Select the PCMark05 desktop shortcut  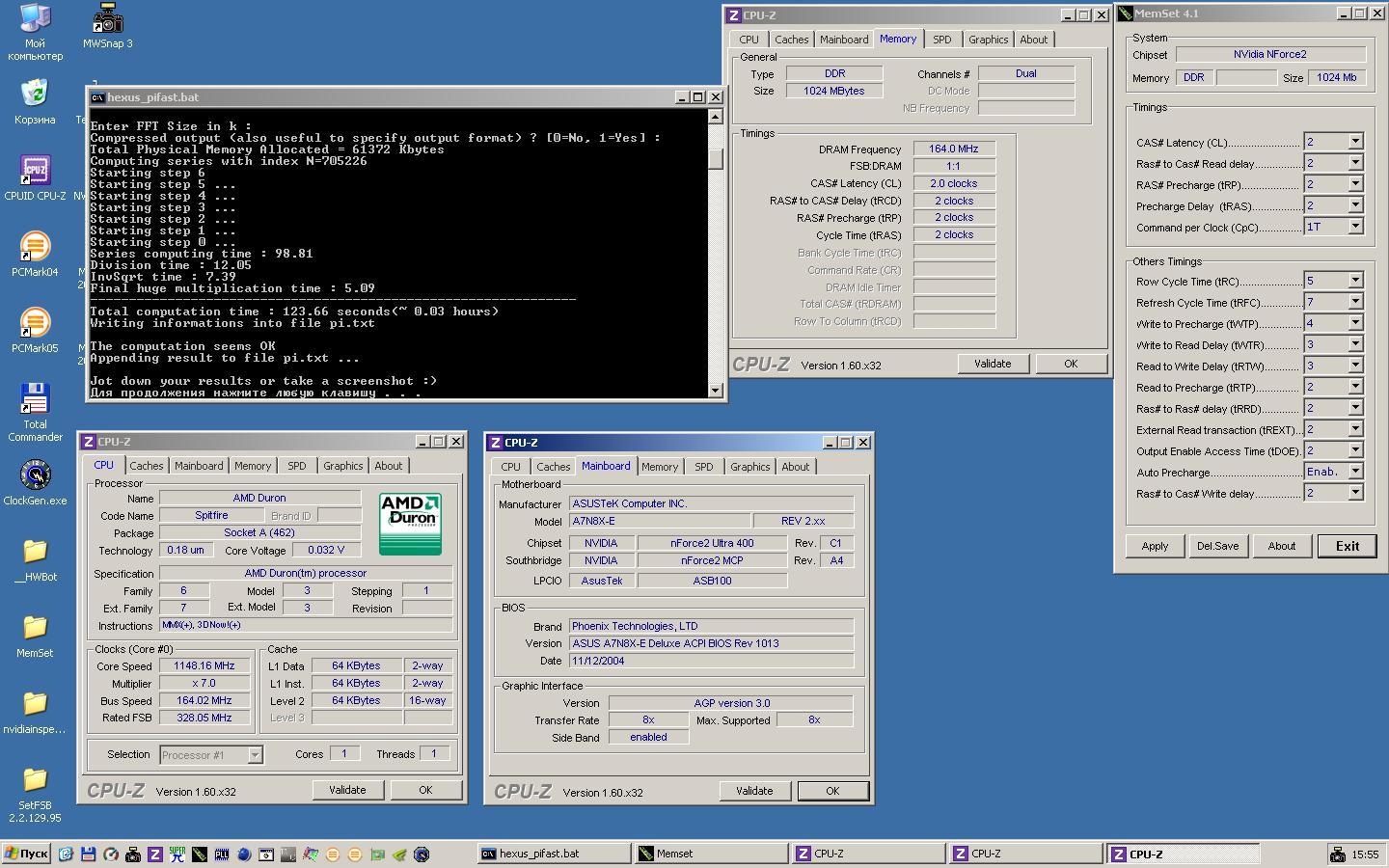[x=35, y=331]
